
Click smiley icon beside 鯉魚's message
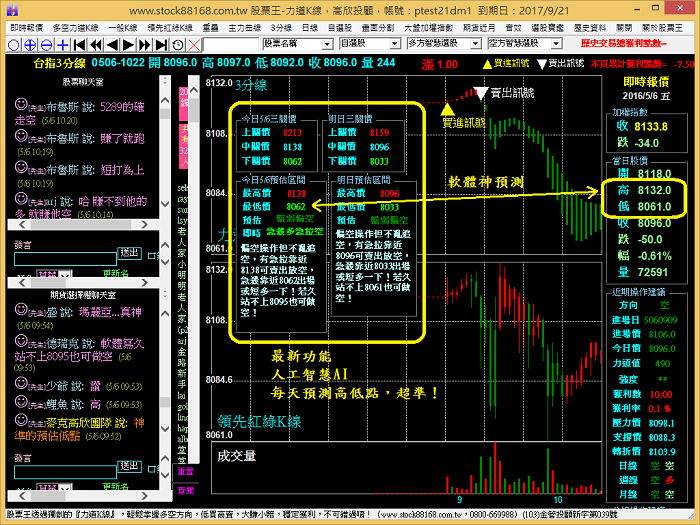click(x=21, y=402)
